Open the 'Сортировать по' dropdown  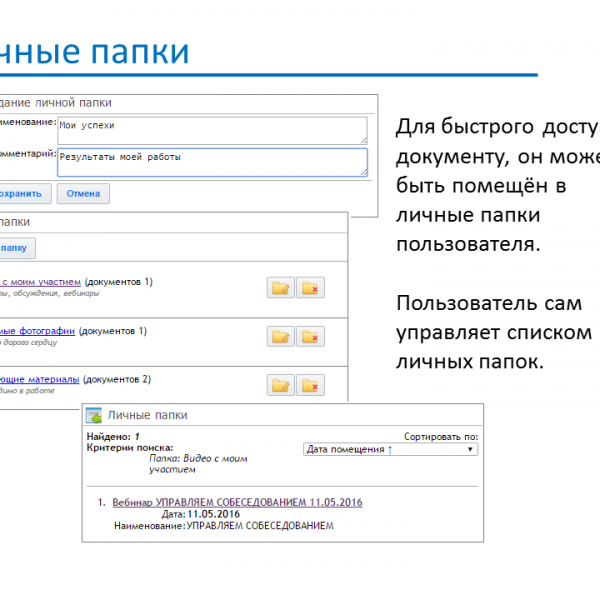(390, 450)
